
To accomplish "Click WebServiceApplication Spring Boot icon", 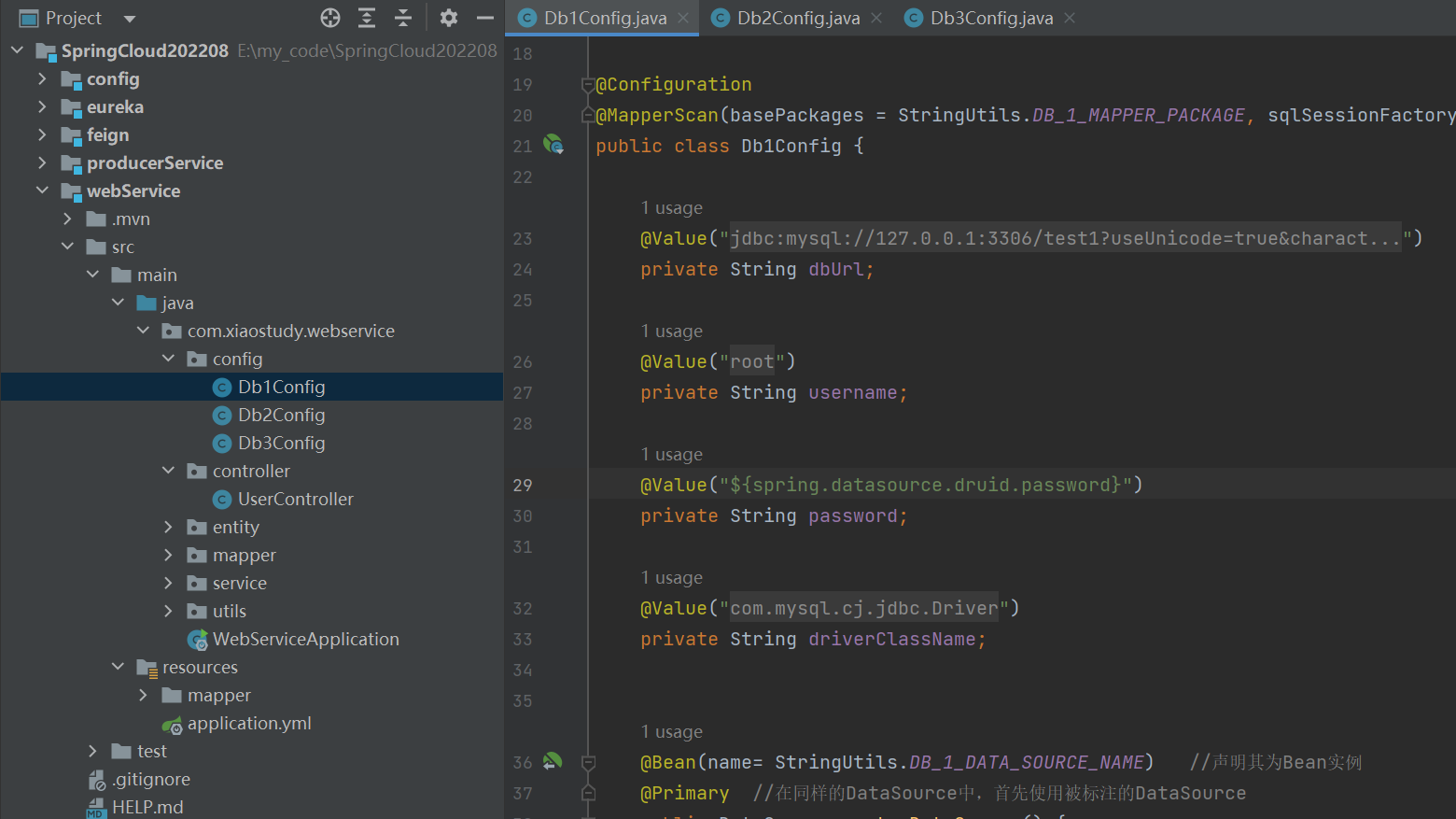I will (x=197, y=640).
